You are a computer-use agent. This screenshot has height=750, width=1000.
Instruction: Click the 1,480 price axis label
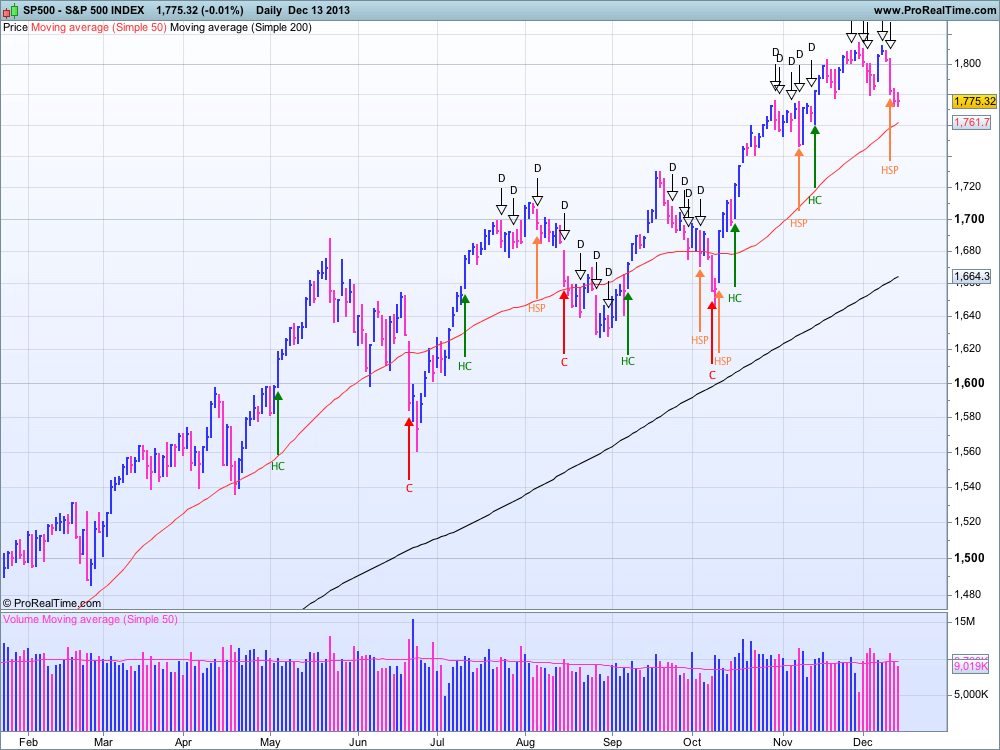click(x=967, y=594)
